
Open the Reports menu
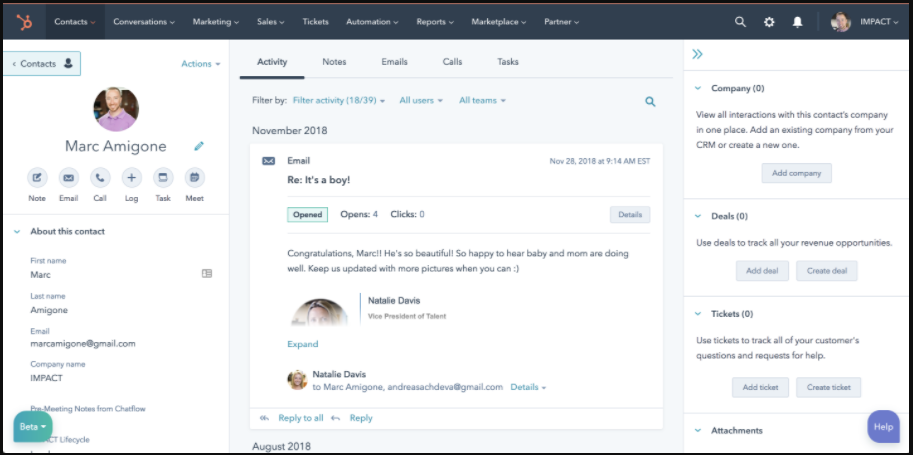(435, 22)
